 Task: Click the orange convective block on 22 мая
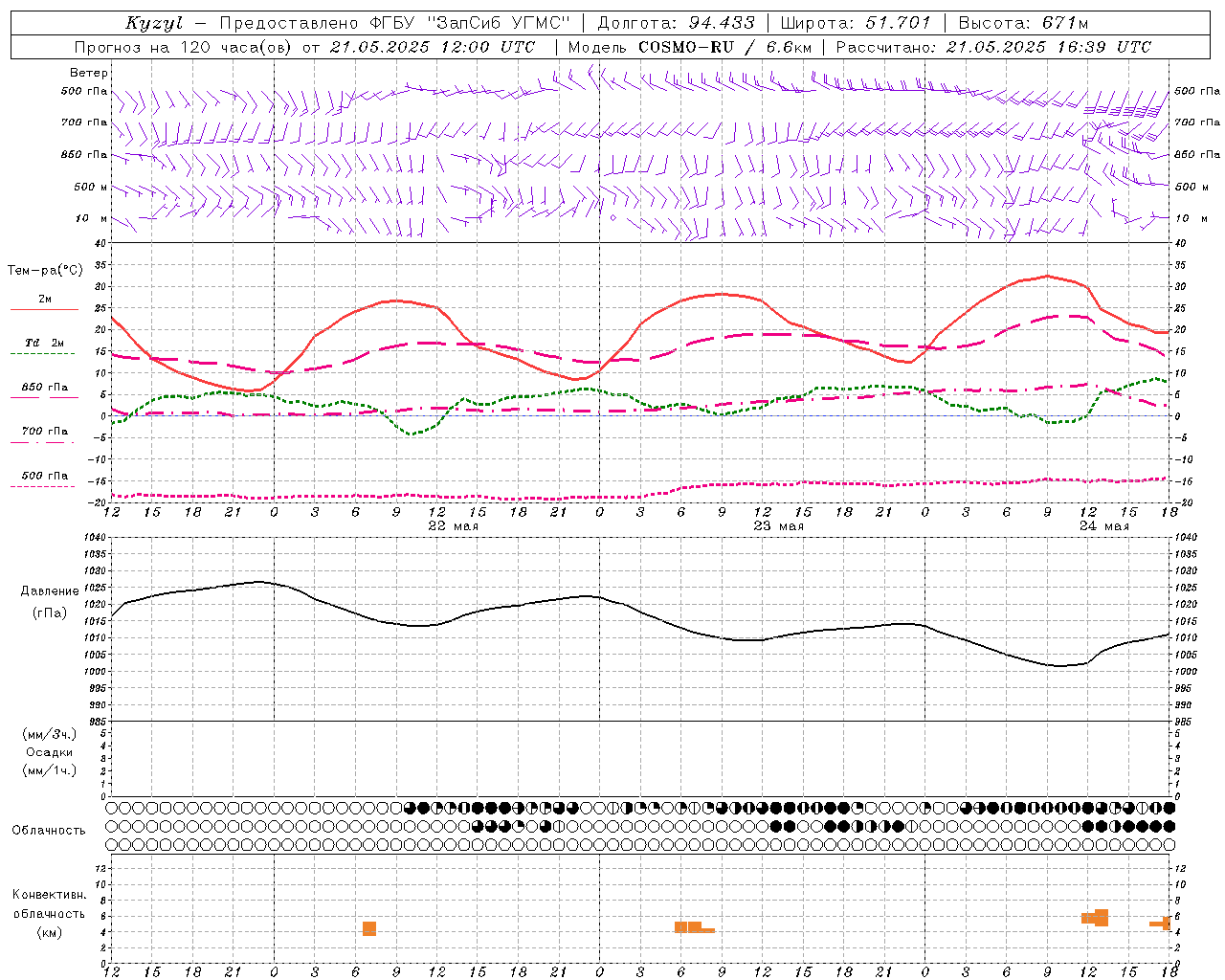(369, 928)
